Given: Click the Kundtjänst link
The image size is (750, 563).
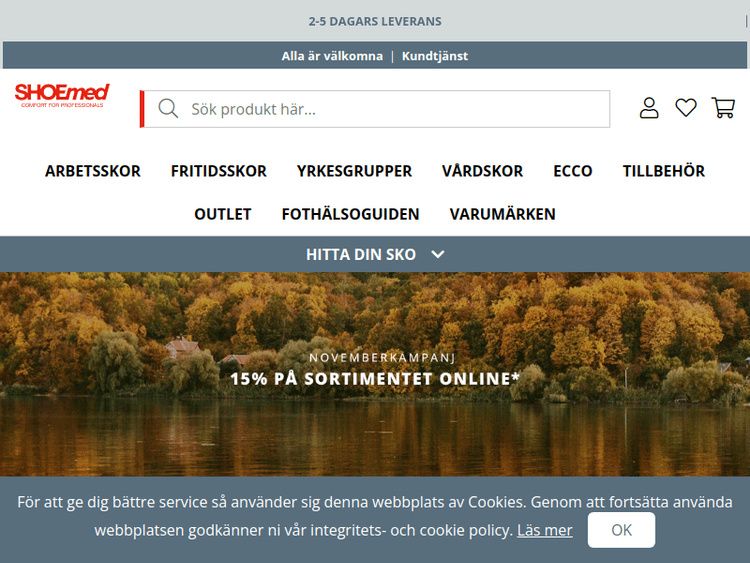Looking at the screenshot, I should (435, 56).
